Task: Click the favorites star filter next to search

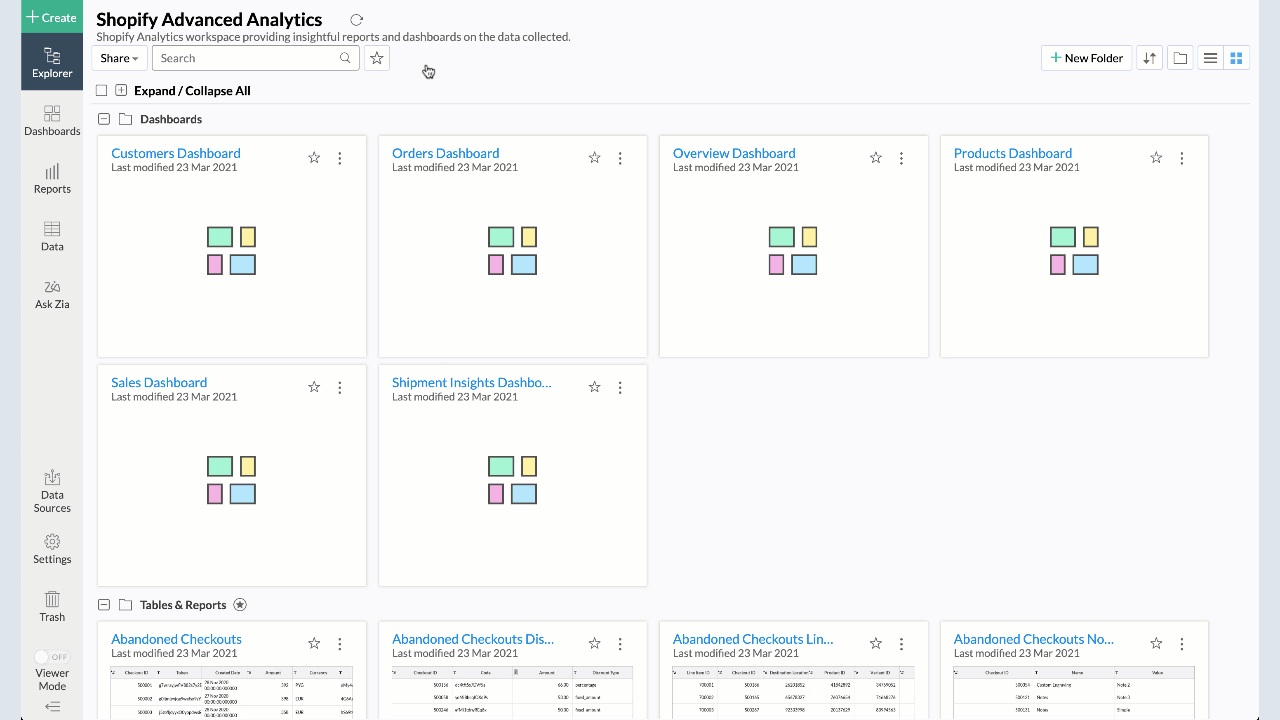Action: [377, 58]
